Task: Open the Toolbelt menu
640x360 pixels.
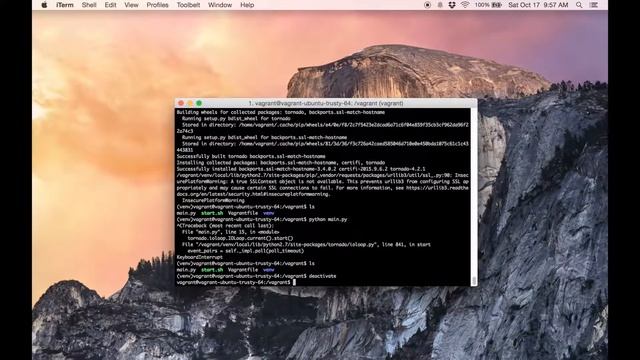Action: pyautogui.click(x=188, y=5)
